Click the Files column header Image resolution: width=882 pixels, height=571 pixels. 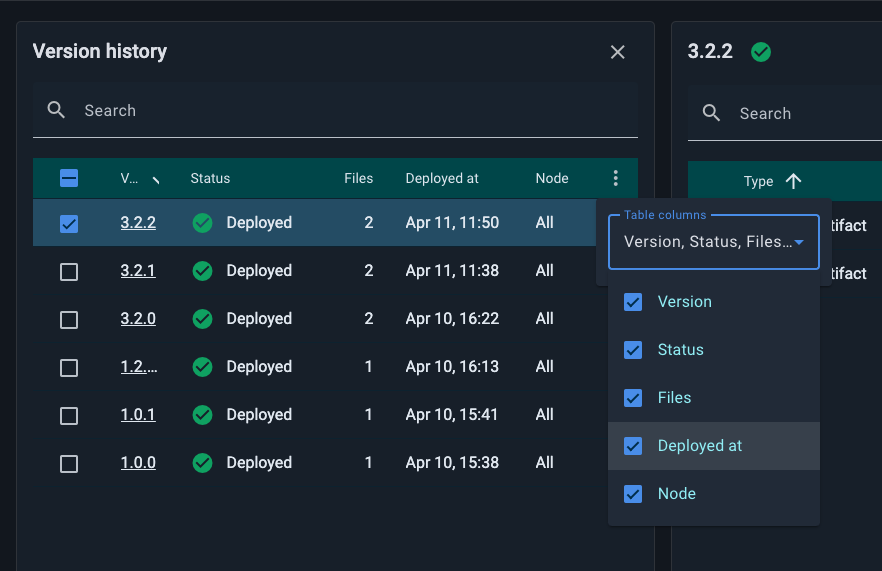pyautogui.click(x=358, y=178)
